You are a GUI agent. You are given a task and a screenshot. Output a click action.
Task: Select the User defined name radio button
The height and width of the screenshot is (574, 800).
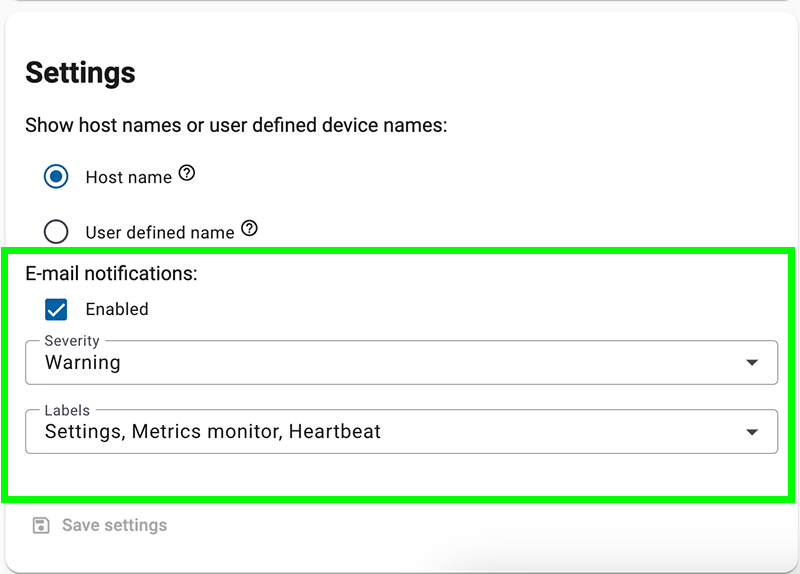click(x=56, y=232)
